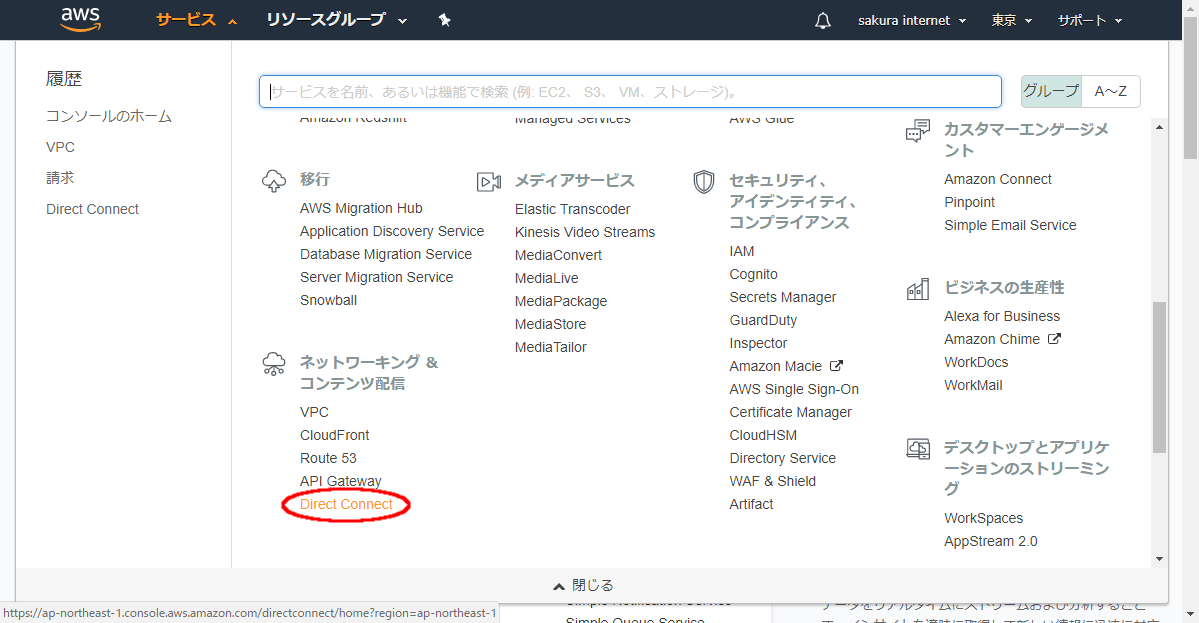Open the 東京 region dropdown

[1012, 20]
